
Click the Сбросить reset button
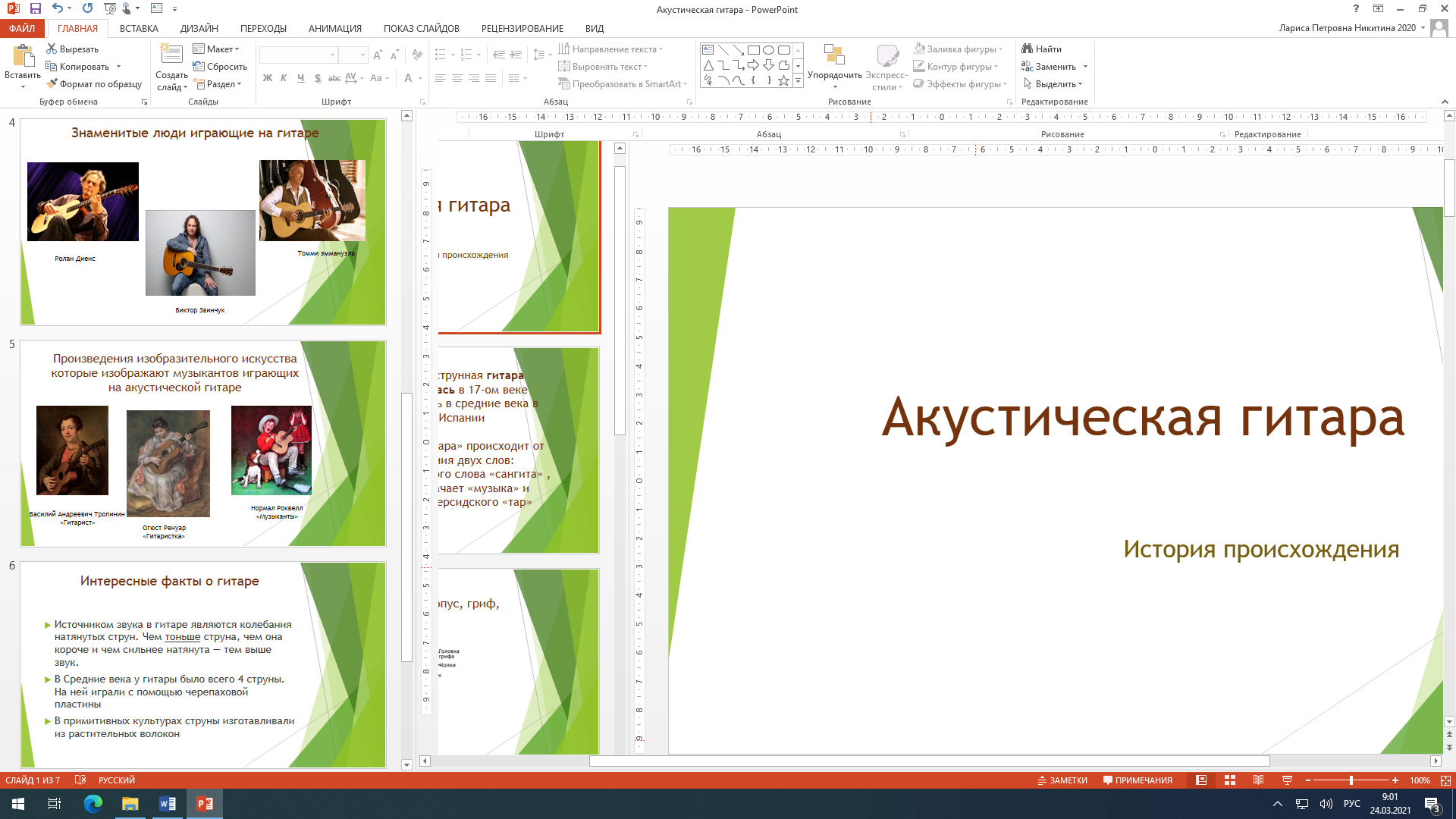point(220,67)
